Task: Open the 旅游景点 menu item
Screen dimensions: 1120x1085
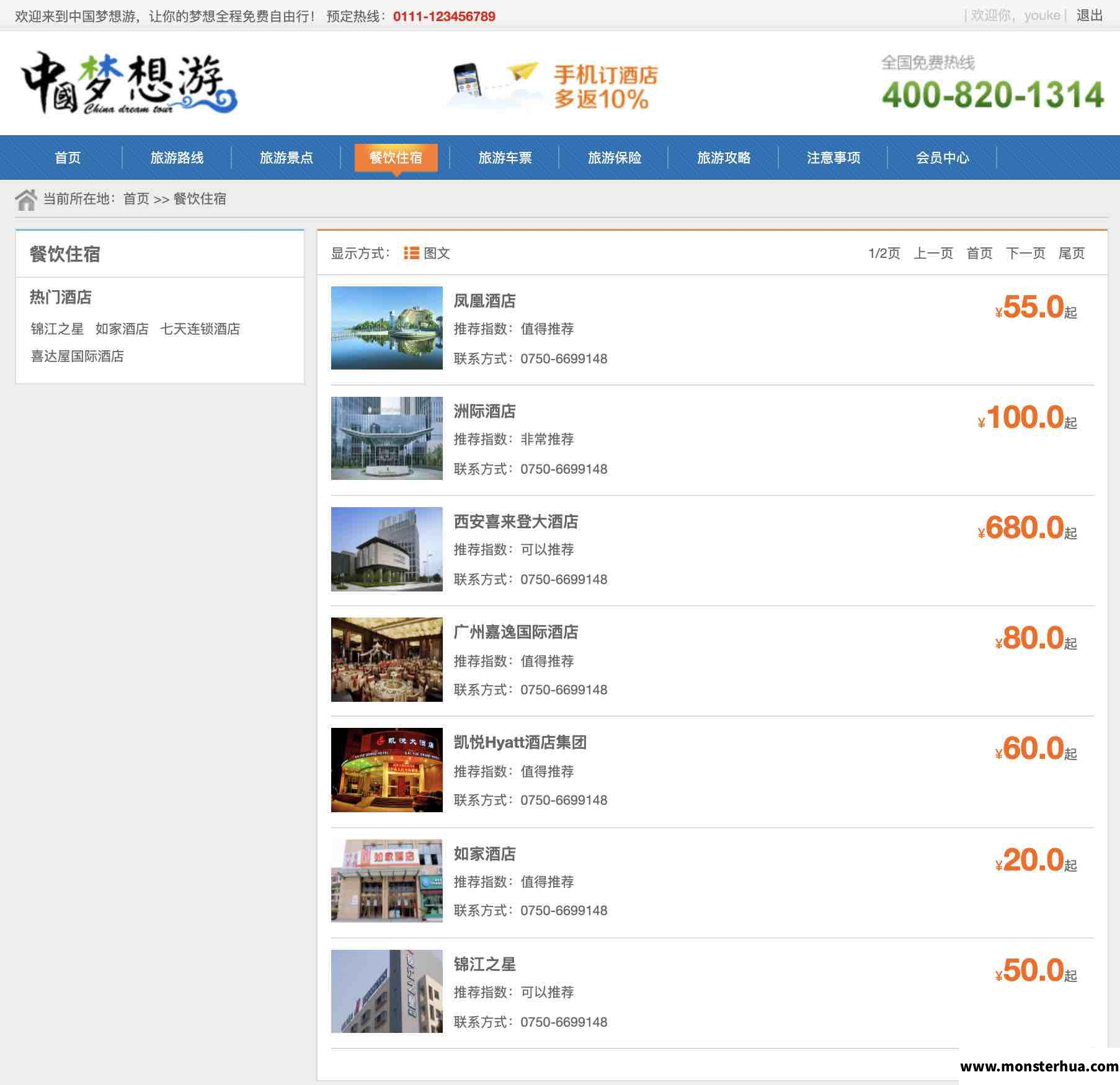Action: (x=286, y=157)
